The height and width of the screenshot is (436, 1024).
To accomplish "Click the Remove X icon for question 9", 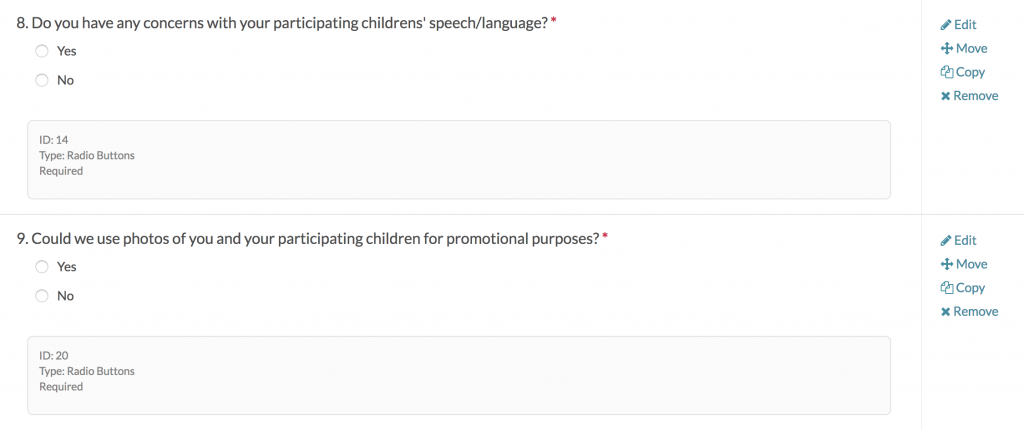I will coord(946,312).
